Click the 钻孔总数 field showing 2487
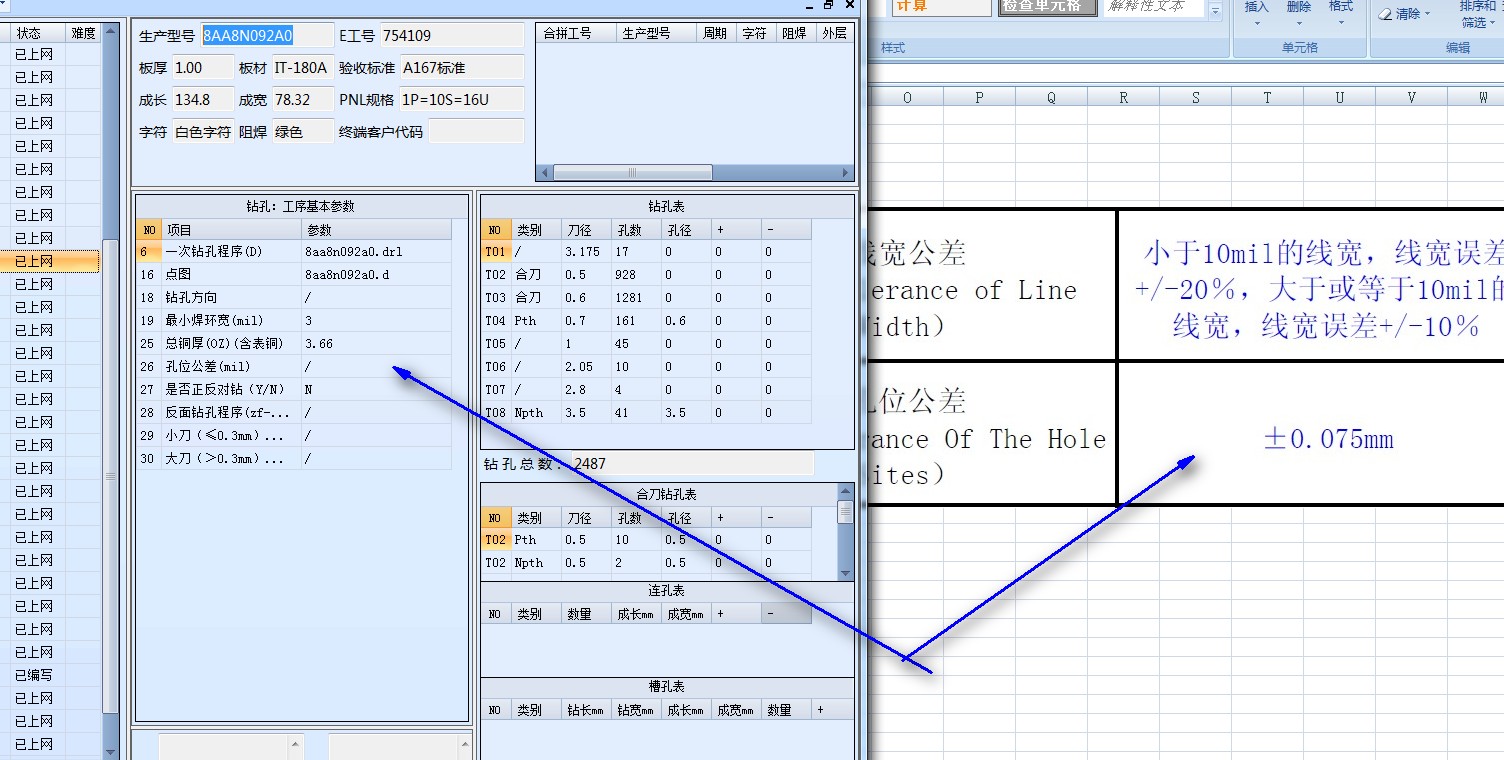Screen dimensions: 1504x760 point(692,463)
